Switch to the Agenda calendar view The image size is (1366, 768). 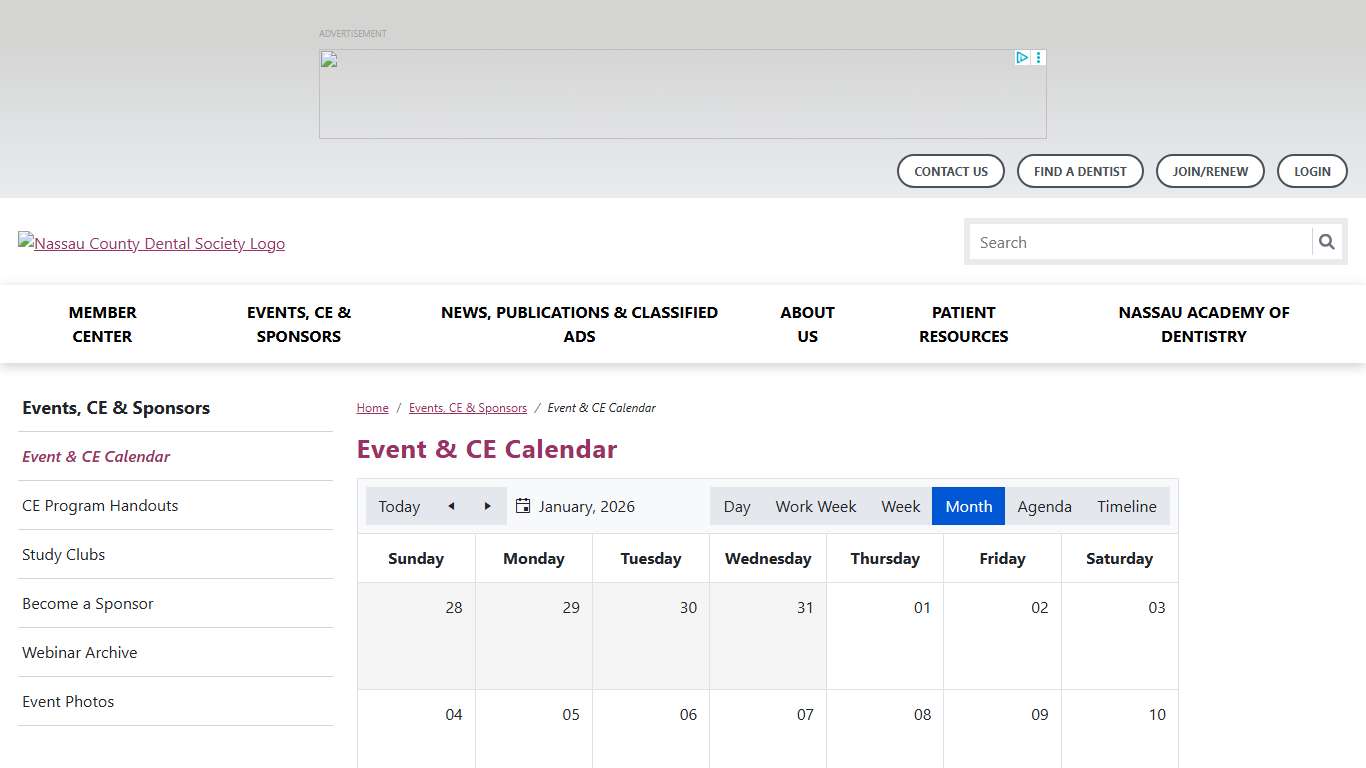(1044, 506)
